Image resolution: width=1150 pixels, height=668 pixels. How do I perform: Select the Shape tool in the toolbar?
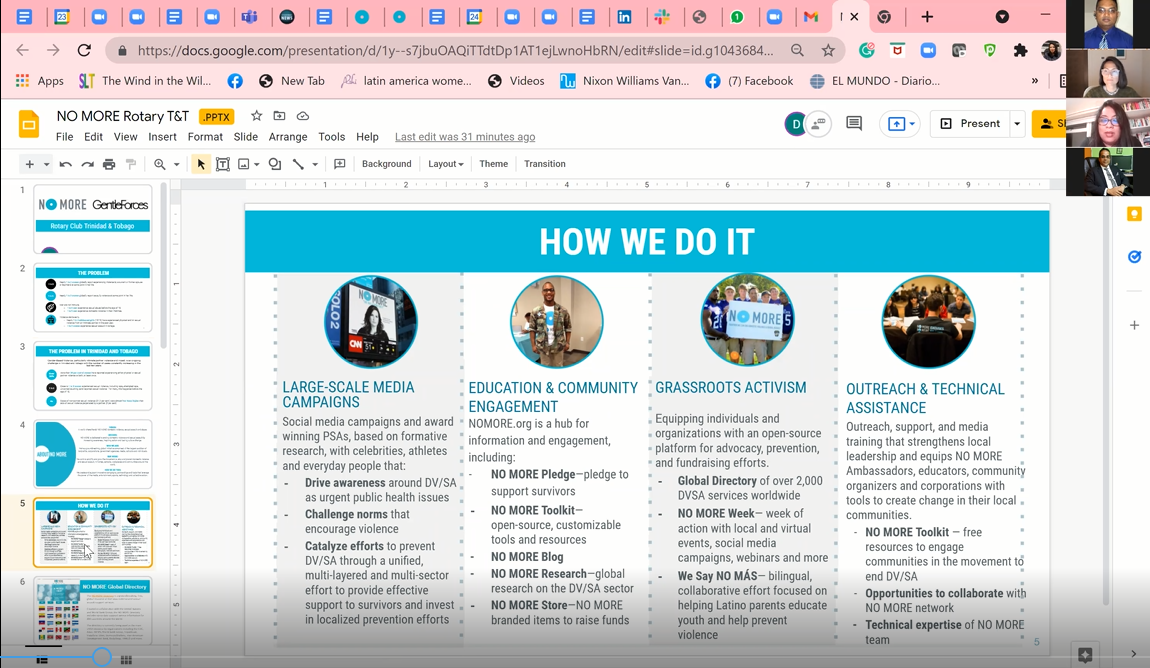click(x=275, y=164)
